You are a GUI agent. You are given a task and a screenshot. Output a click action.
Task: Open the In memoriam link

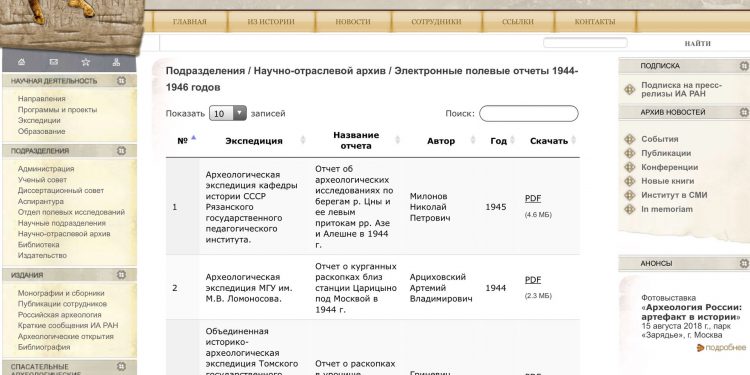(x=667, y=209)
